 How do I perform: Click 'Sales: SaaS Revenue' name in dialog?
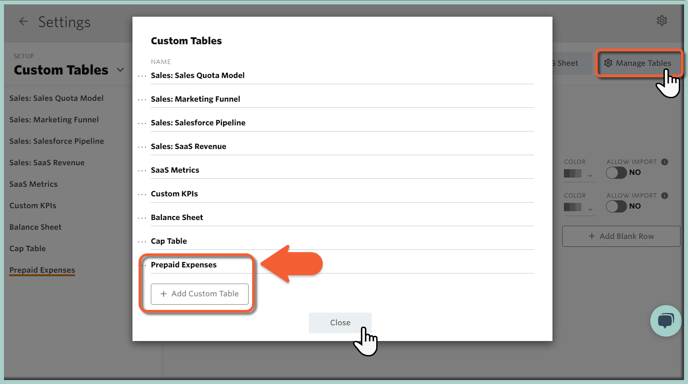point(189,147)
